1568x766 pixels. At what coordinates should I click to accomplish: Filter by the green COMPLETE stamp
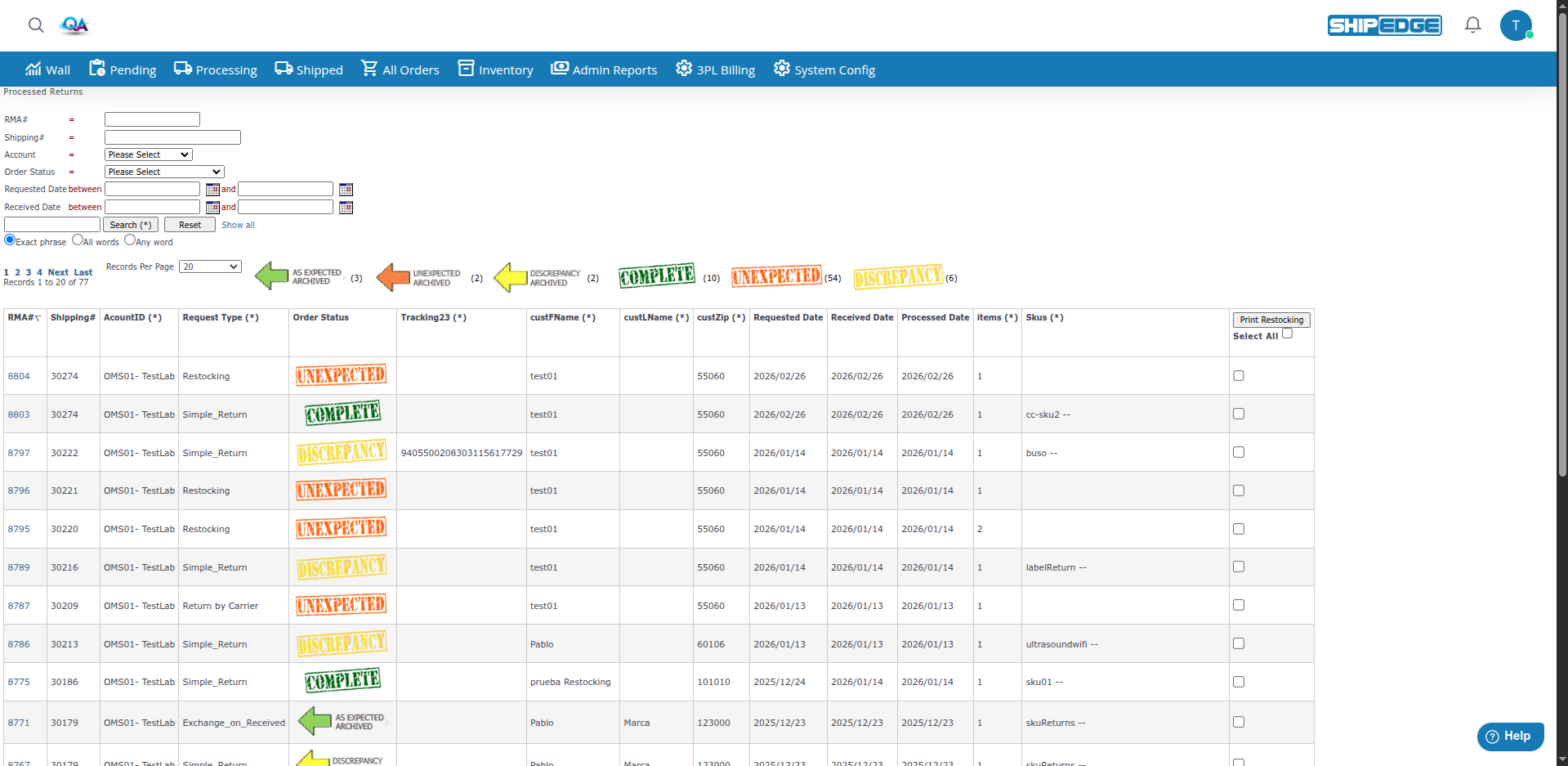tap(656, 276)
